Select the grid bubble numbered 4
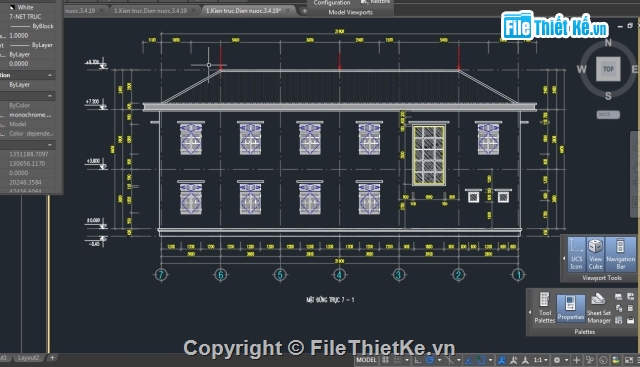 [x=339, y=275]
